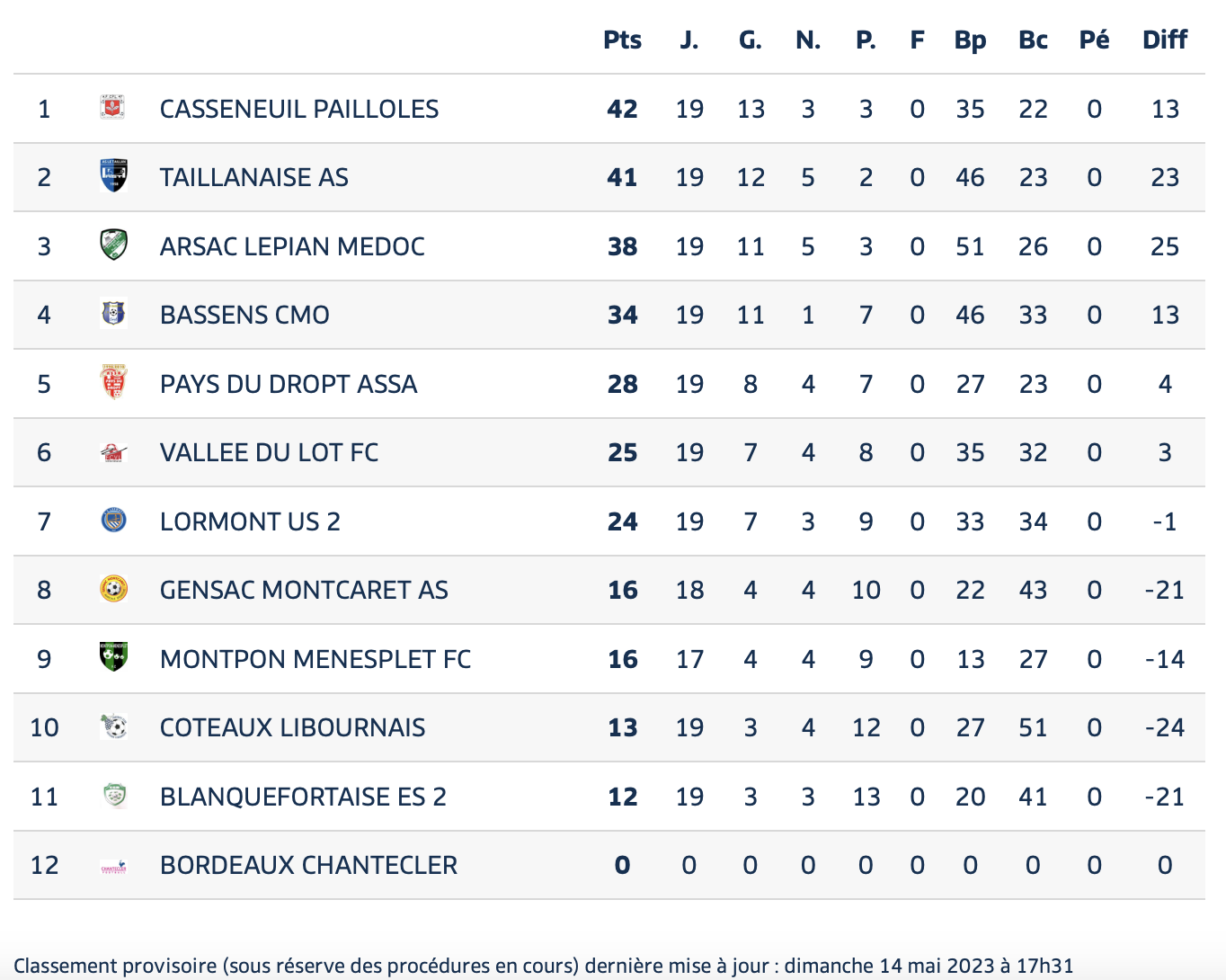The width and height of the screenshot is (1226, 980).
Task: Click the Coteaux Libournais club logo
Action: click(x=113, y=726)
